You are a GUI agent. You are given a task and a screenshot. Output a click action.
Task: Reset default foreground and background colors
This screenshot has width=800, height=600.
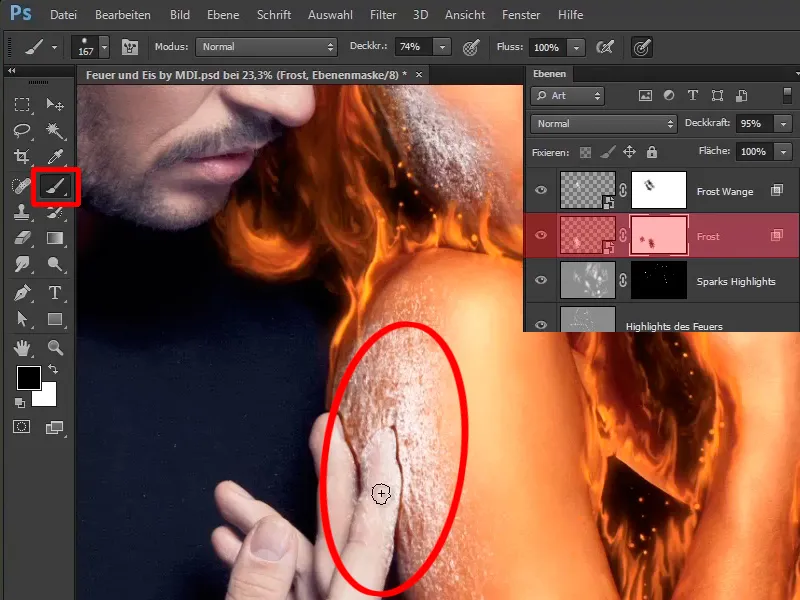coord(19,403)
